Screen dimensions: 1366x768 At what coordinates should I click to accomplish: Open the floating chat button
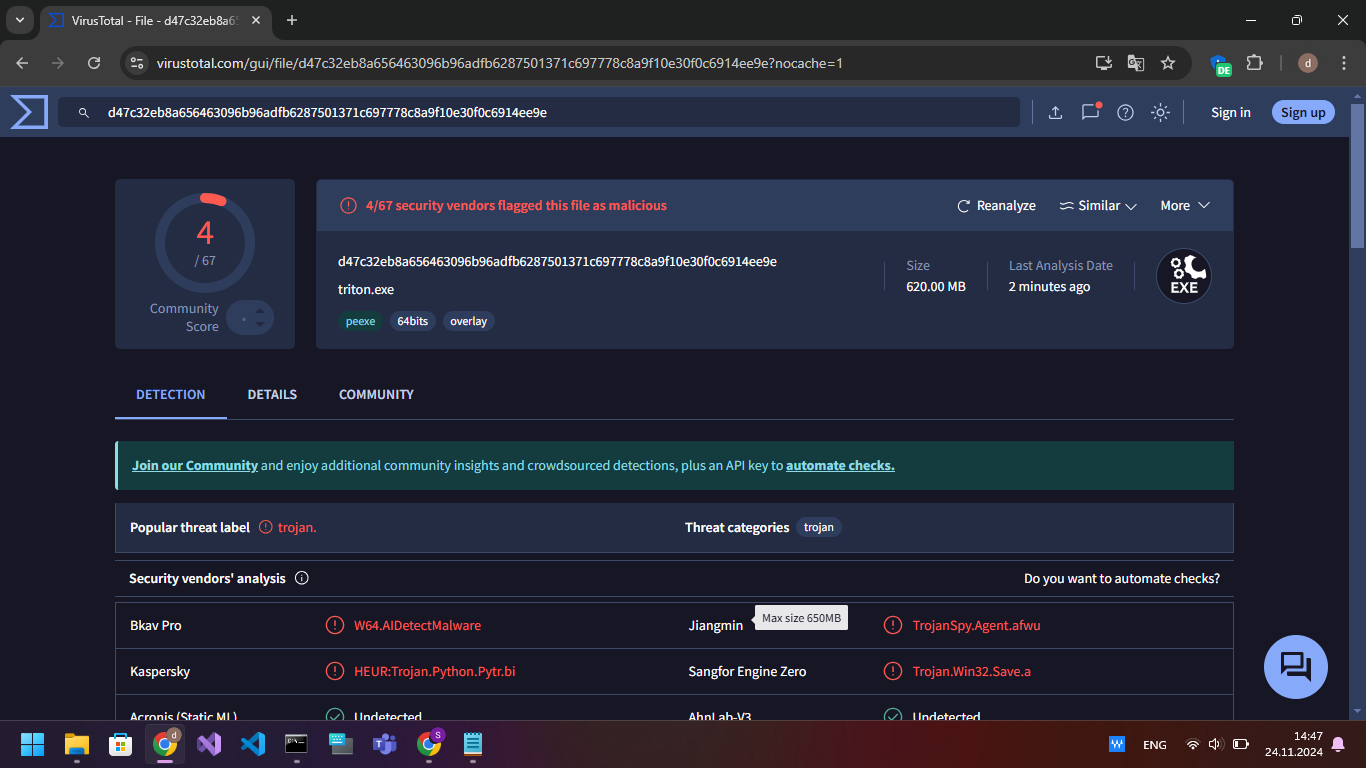tap(1296, 666)
